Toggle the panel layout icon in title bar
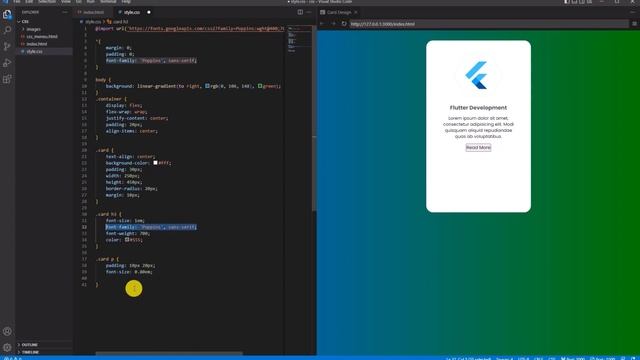 click(574, 2)
